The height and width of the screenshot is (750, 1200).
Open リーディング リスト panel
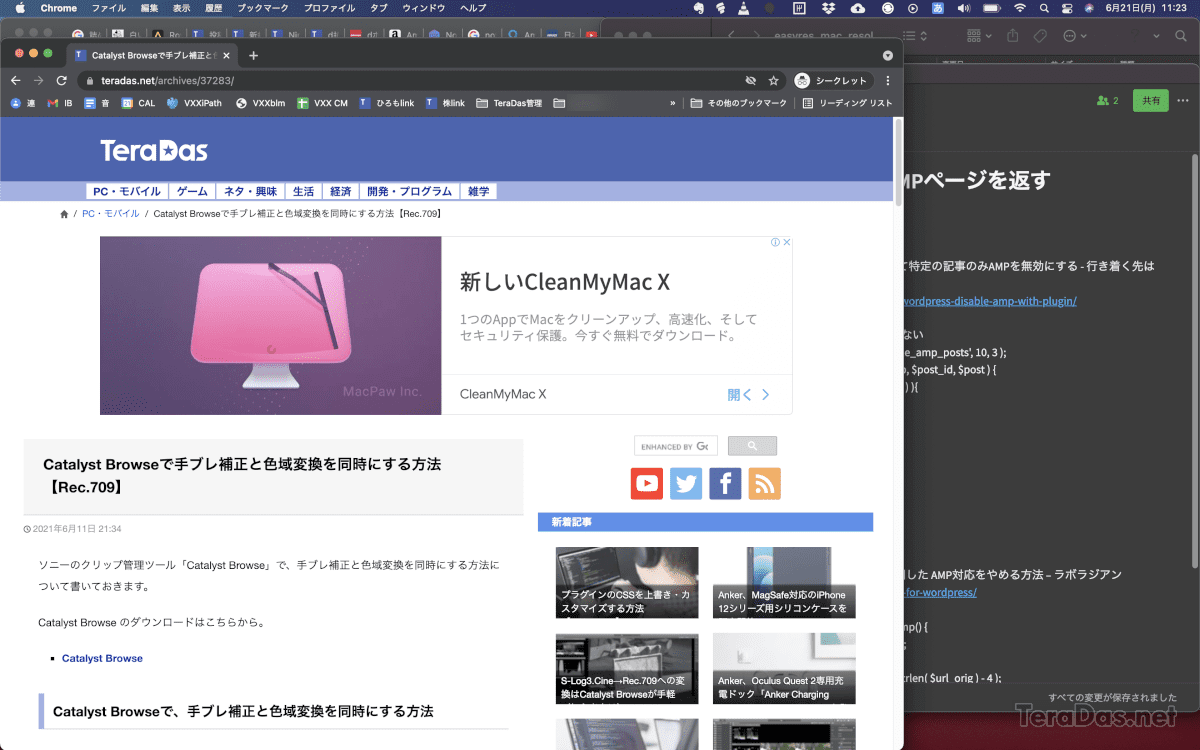click(847, 103)
